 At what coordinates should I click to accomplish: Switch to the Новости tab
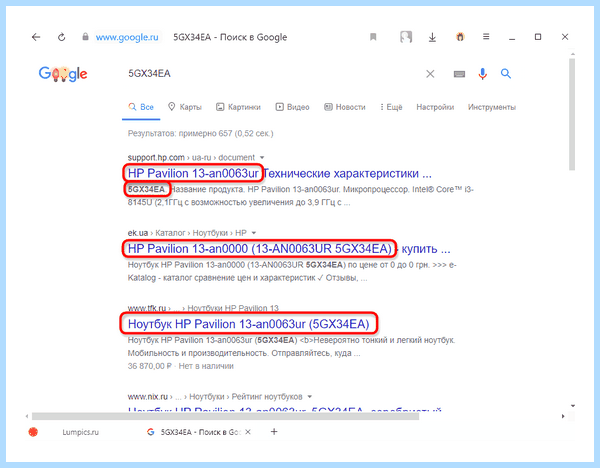click(x=345, y=107)
